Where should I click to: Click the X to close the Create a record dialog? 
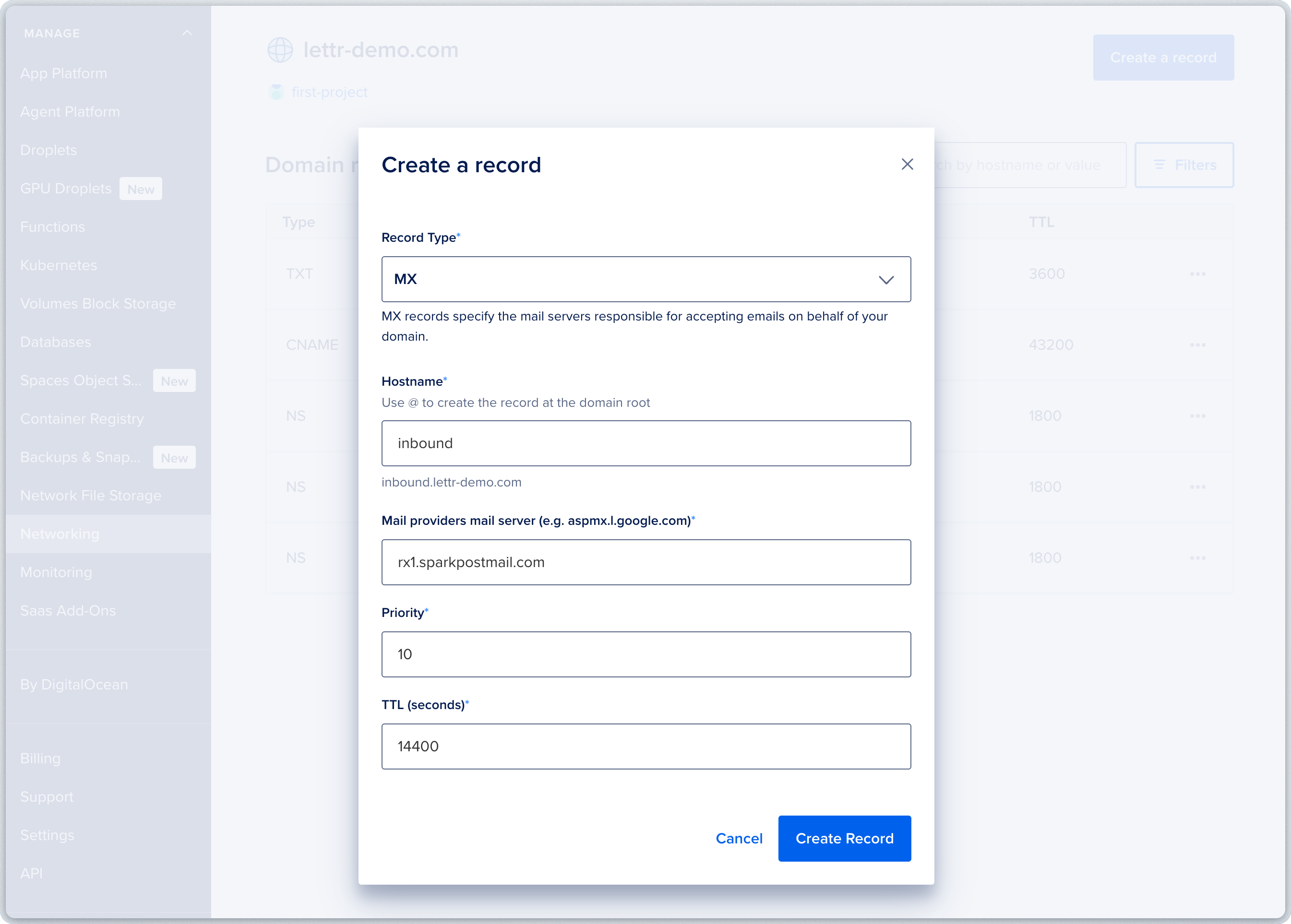(908, 164)
